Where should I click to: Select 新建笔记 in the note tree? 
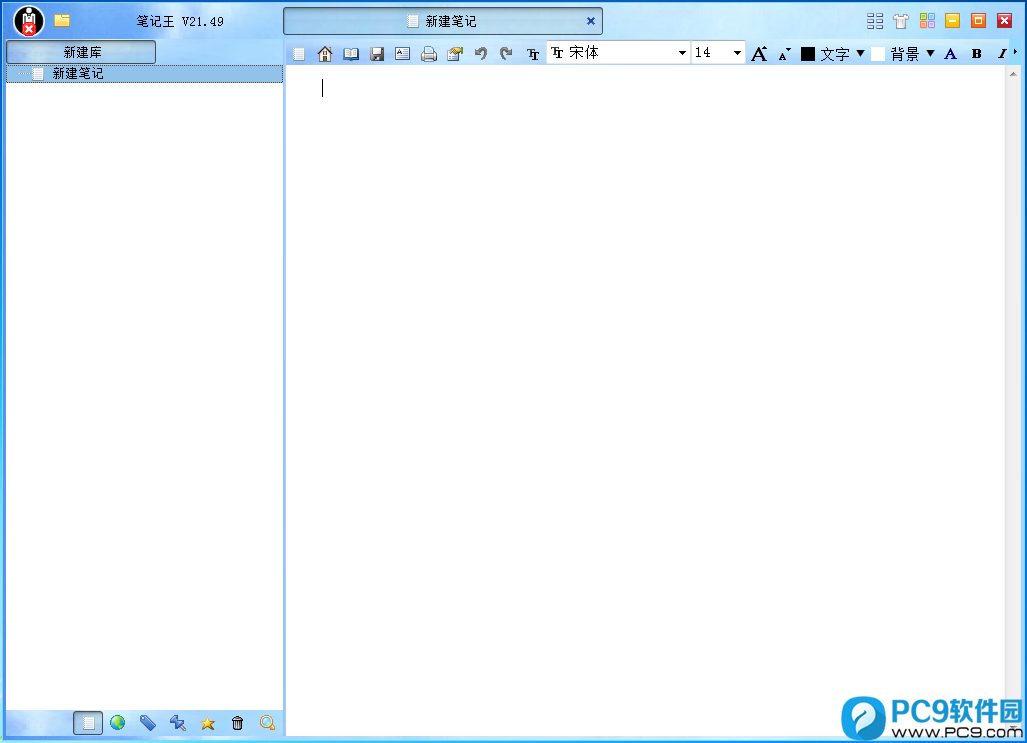point(144,73)
